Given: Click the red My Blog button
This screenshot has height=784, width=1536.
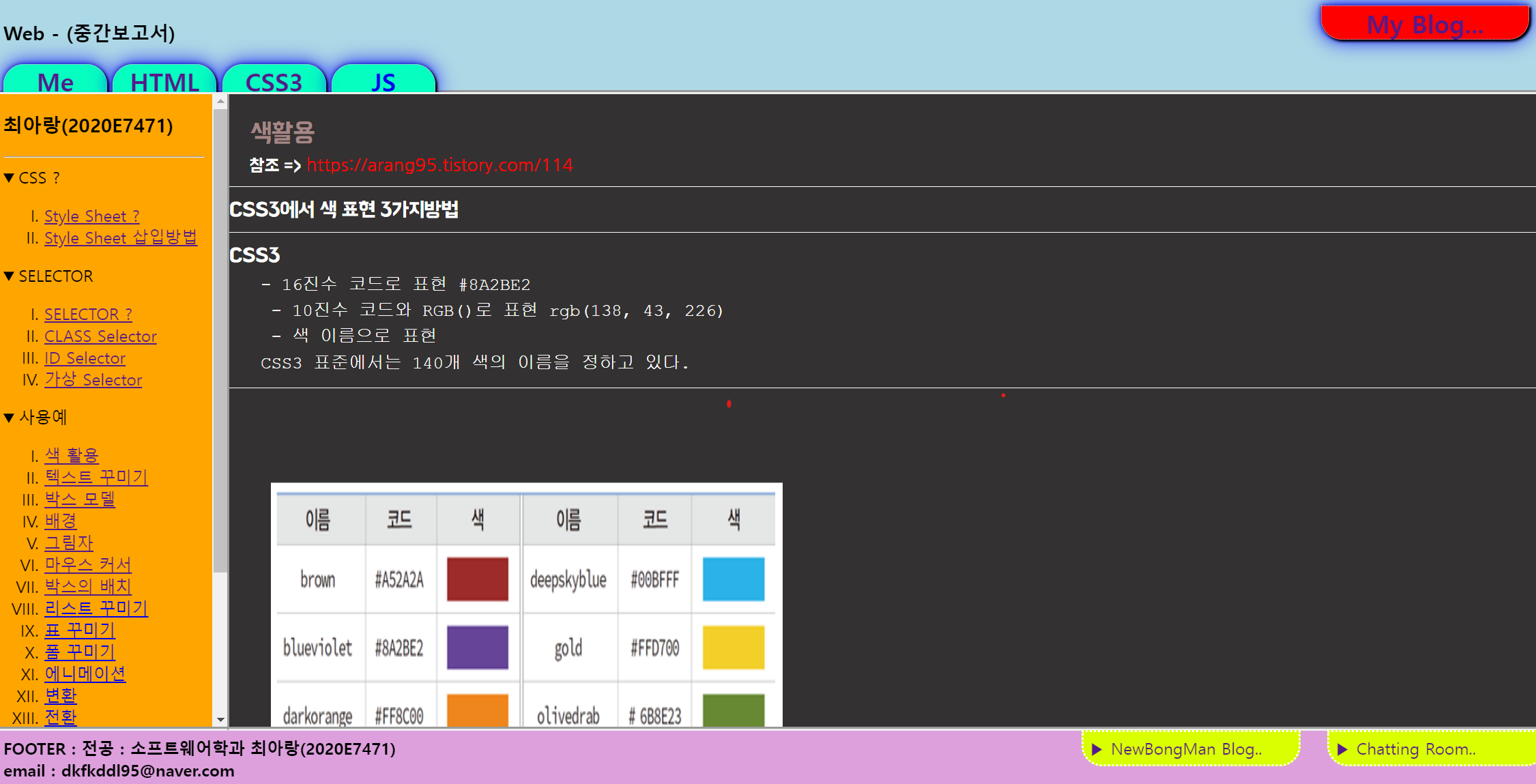Looking at the screenshot, I should coord(1424,25).
